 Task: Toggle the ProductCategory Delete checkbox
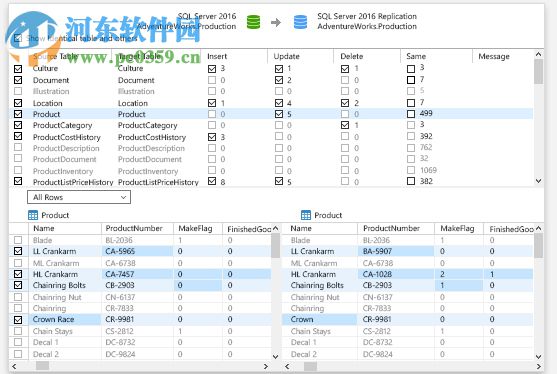point(345,125)
